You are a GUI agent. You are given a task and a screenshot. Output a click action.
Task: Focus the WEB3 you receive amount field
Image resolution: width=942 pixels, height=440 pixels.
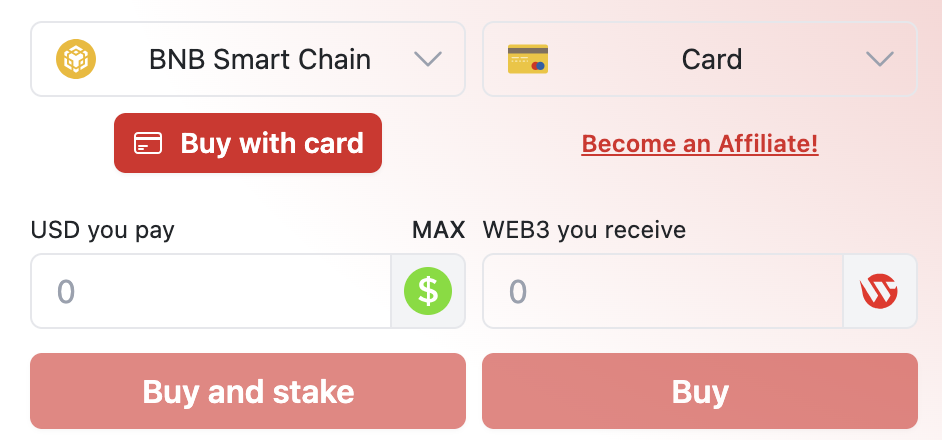point(663,291)
